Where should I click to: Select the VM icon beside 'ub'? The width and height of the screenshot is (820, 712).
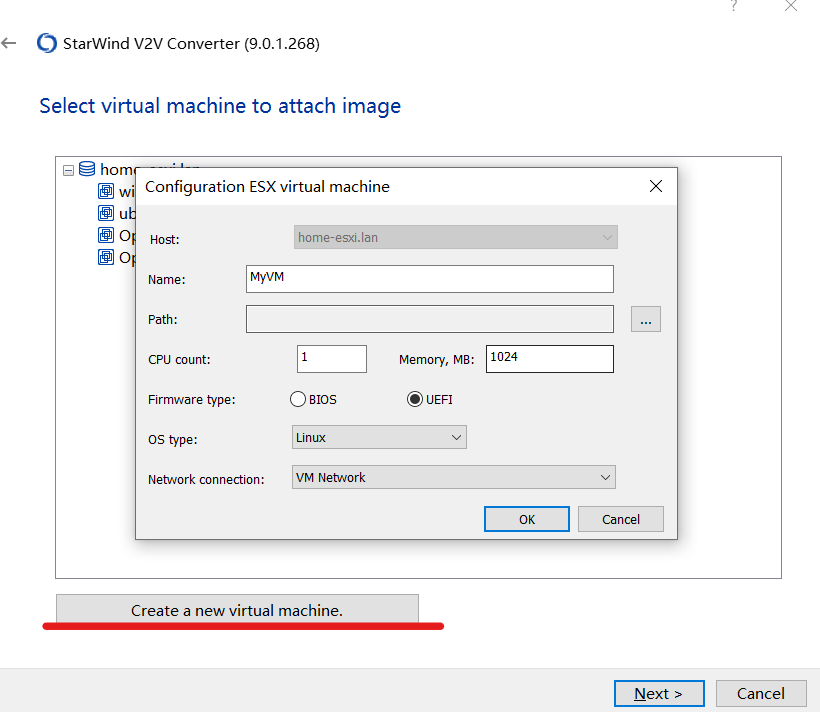[106, 213]
